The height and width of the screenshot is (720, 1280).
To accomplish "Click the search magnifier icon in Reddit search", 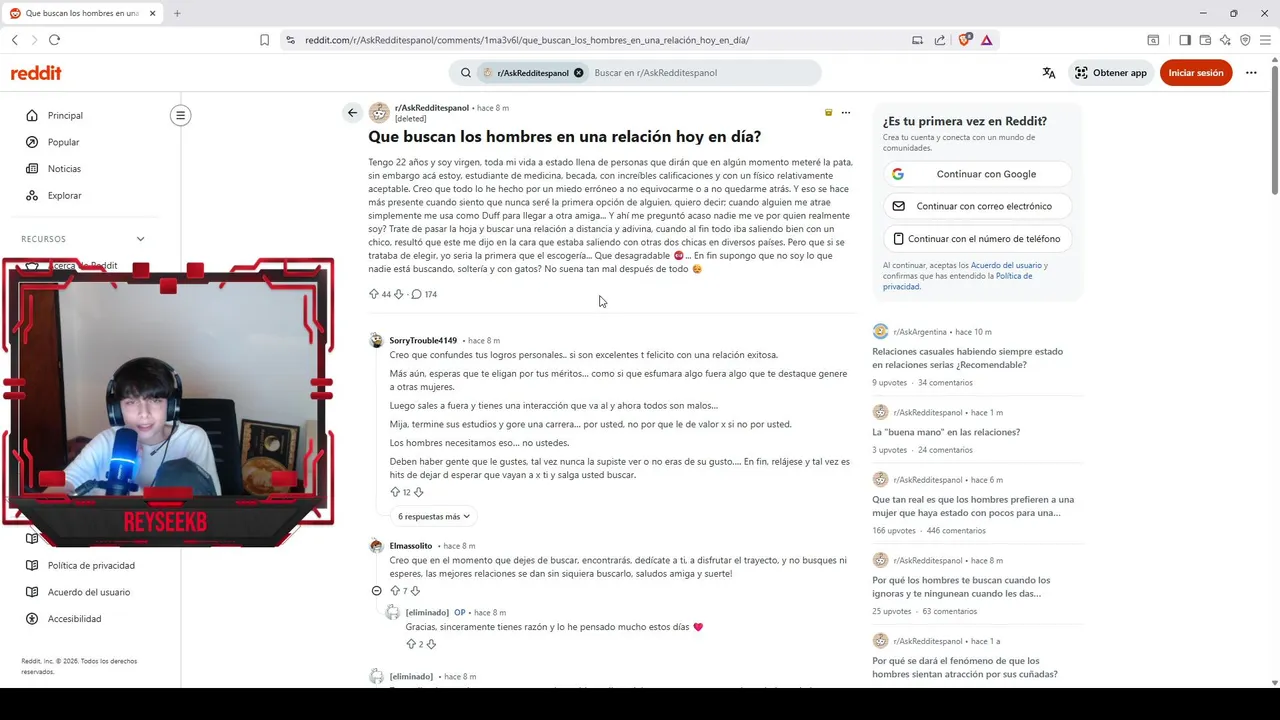I will tap(466, 73).
